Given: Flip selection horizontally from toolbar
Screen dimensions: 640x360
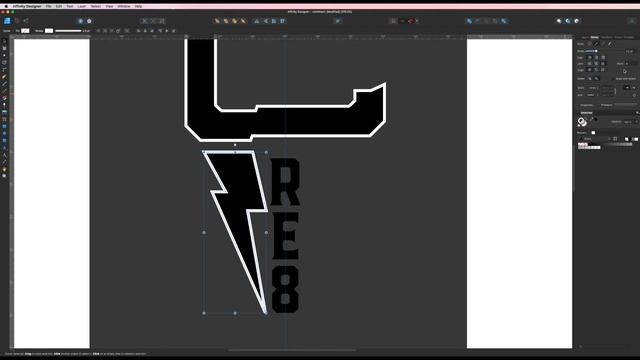Looking at the screenshot, I should pos(257,21).
